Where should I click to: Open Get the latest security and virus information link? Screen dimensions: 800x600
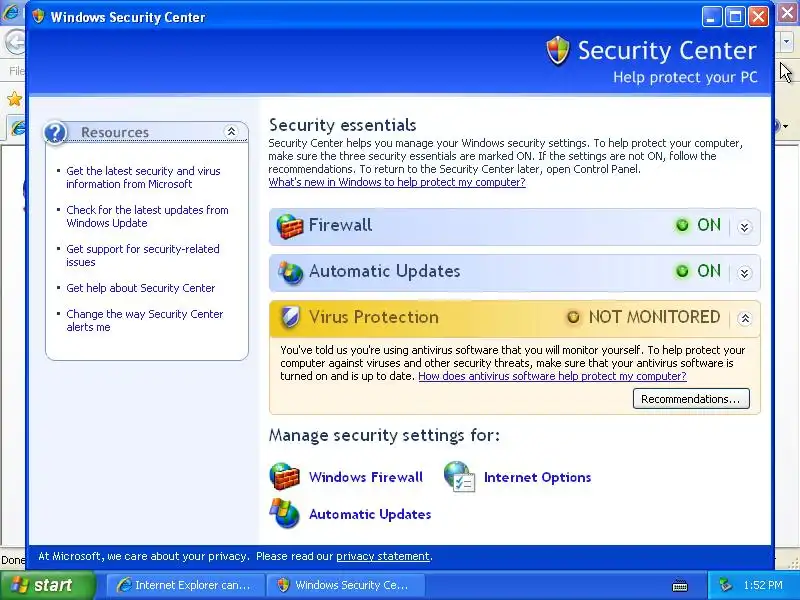(143, 178)
